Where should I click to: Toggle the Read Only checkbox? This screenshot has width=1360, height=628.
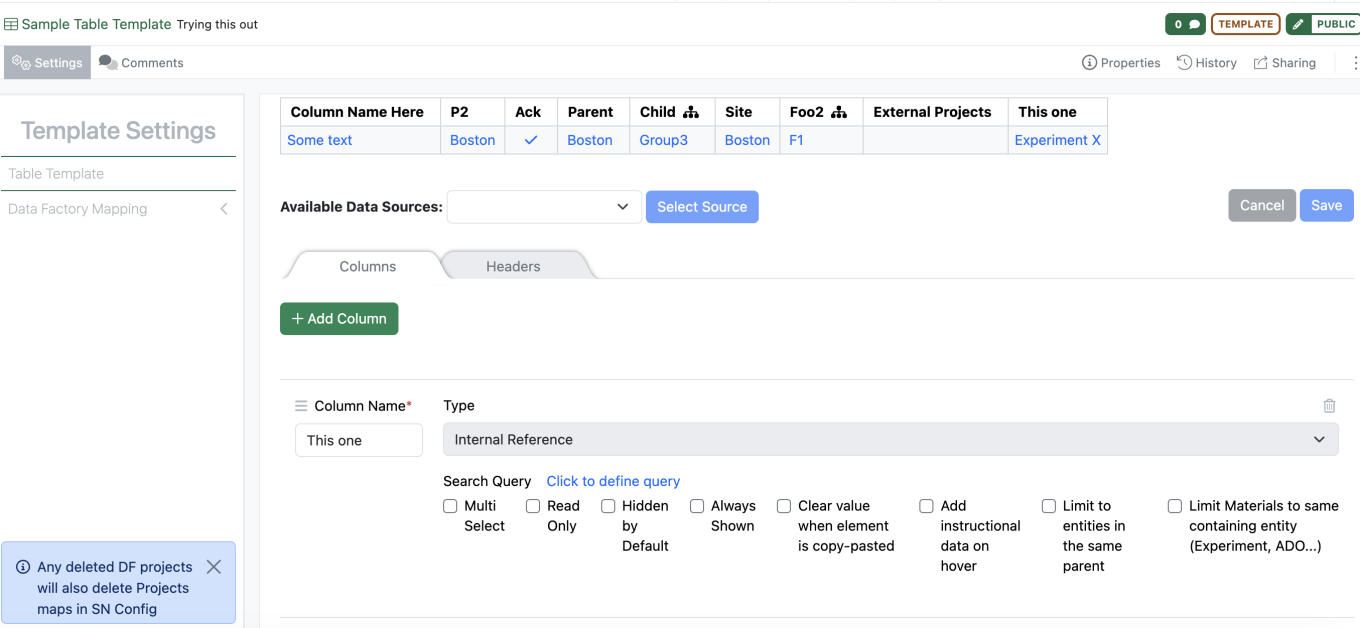pyautogui.click(x=533, y=506)
